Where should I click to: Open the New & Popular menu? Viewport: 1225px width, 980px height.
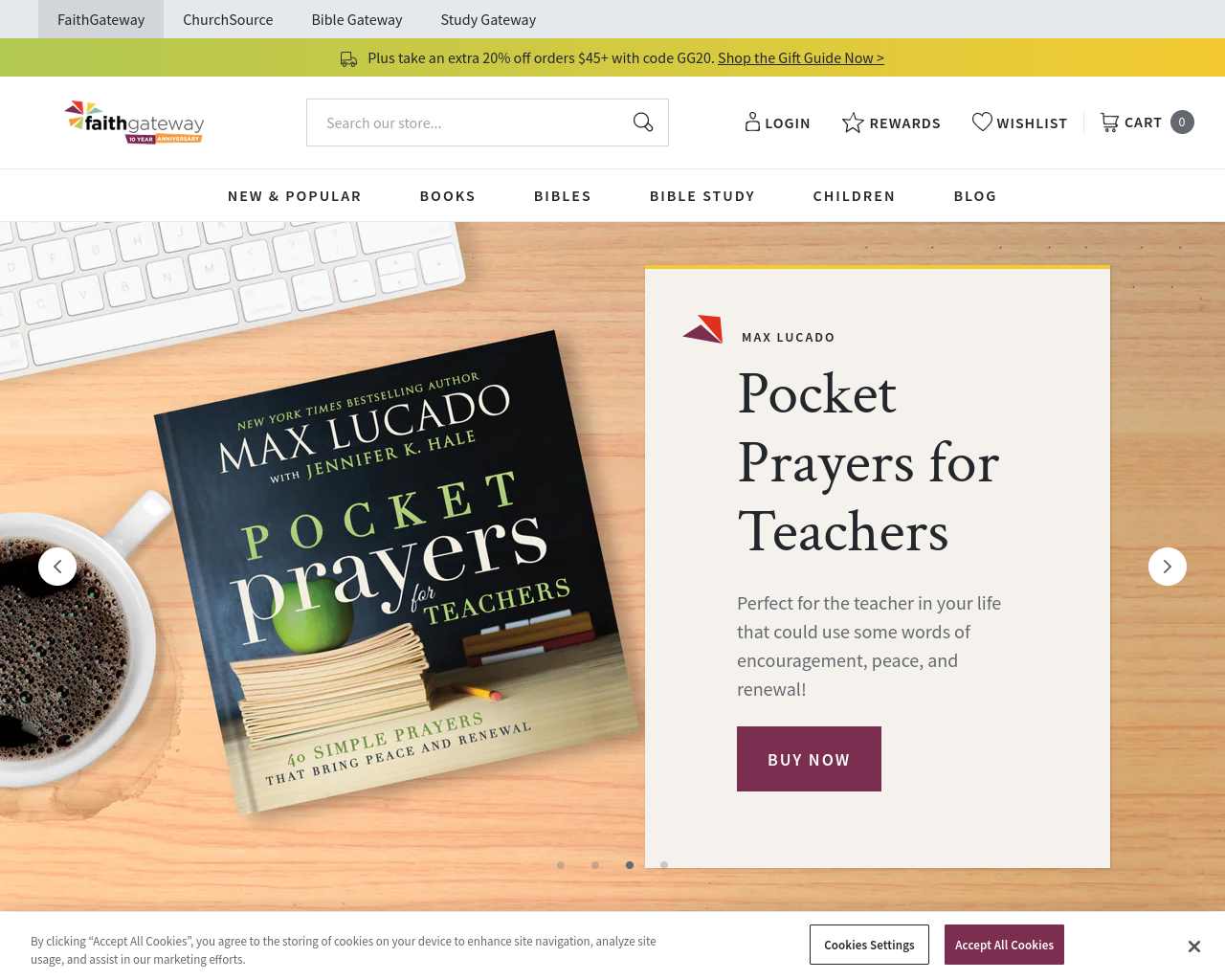click(x=295, y=196)
